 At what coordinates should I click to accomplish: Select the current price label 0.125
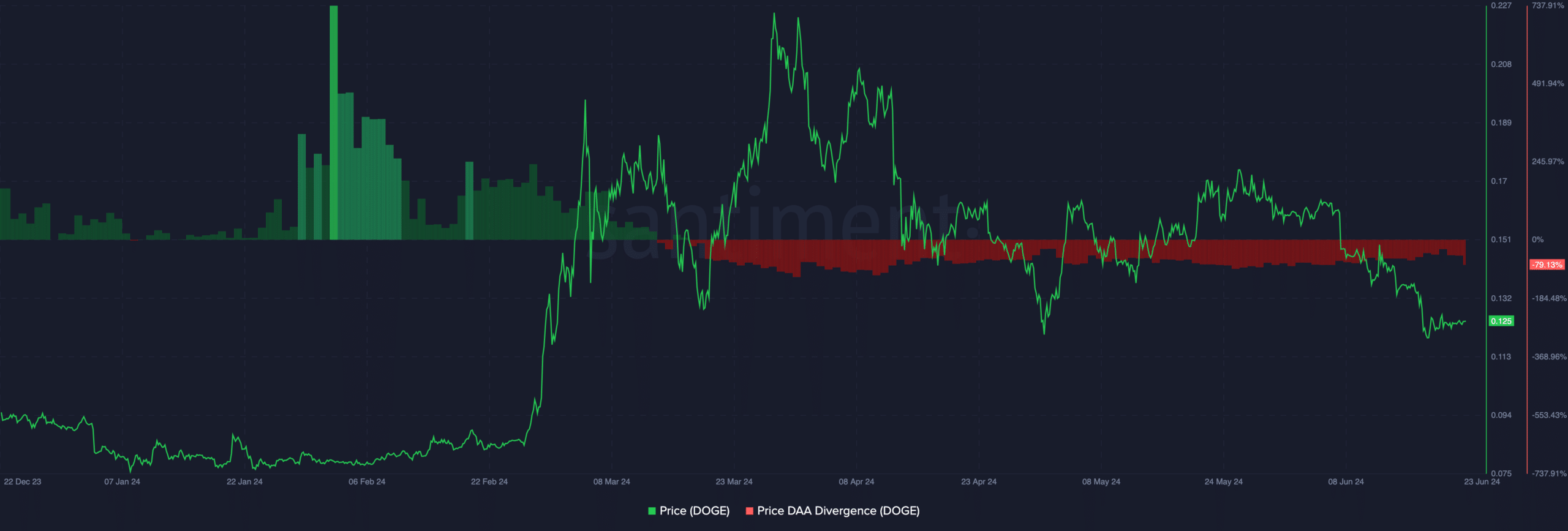tap(1501, 321)
